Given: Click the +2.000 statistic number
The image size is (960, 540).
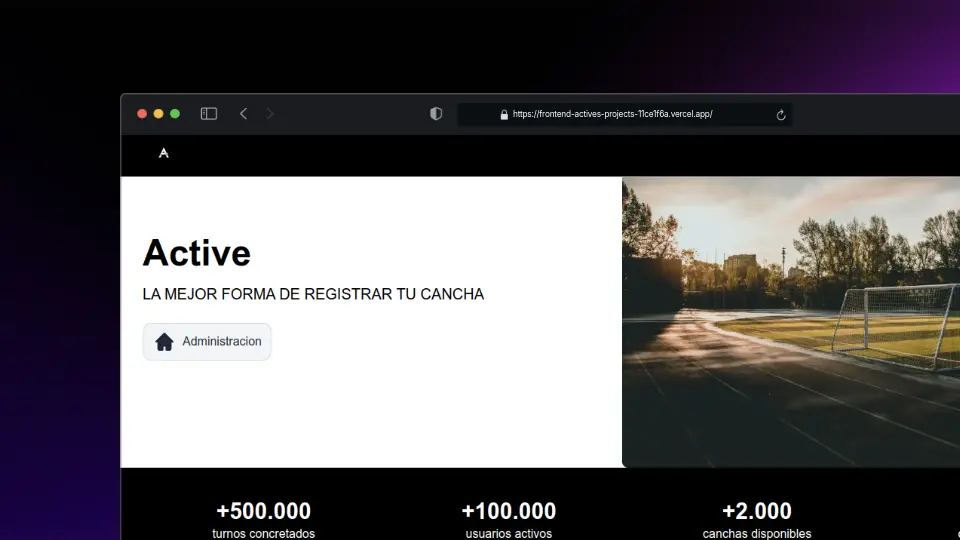Looking at the screenshot, I should [756, 511].
